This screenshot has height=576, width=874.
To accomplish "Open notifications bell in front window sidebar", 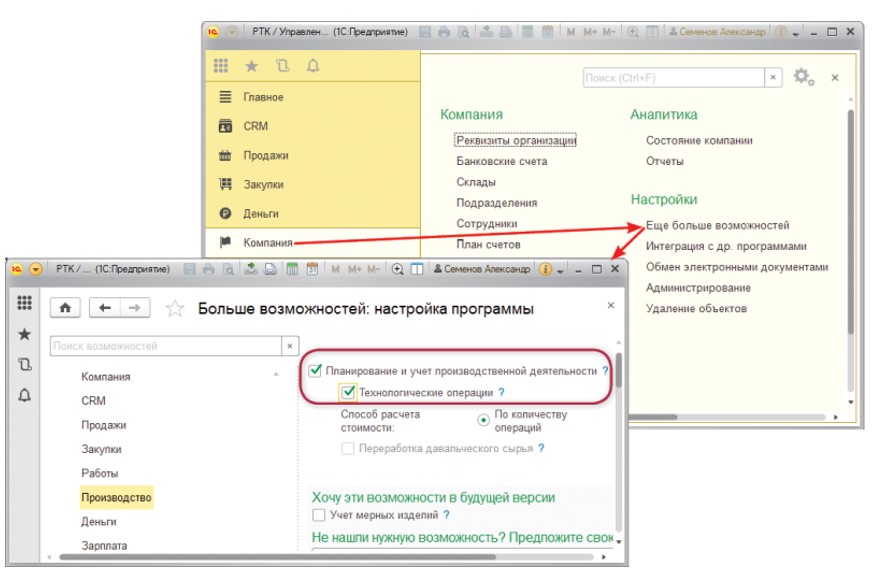I will 25,395.
